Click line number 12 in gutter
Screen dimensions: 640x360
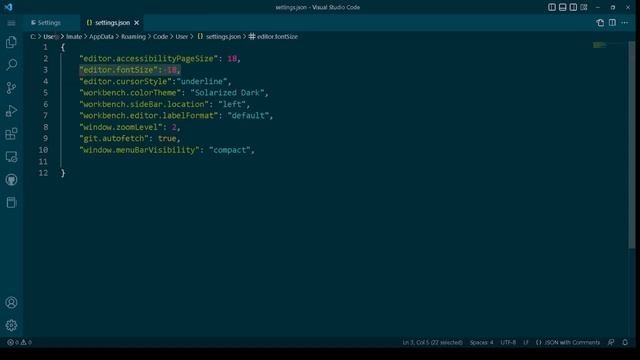pyautogui.click(x=43, y=173)
